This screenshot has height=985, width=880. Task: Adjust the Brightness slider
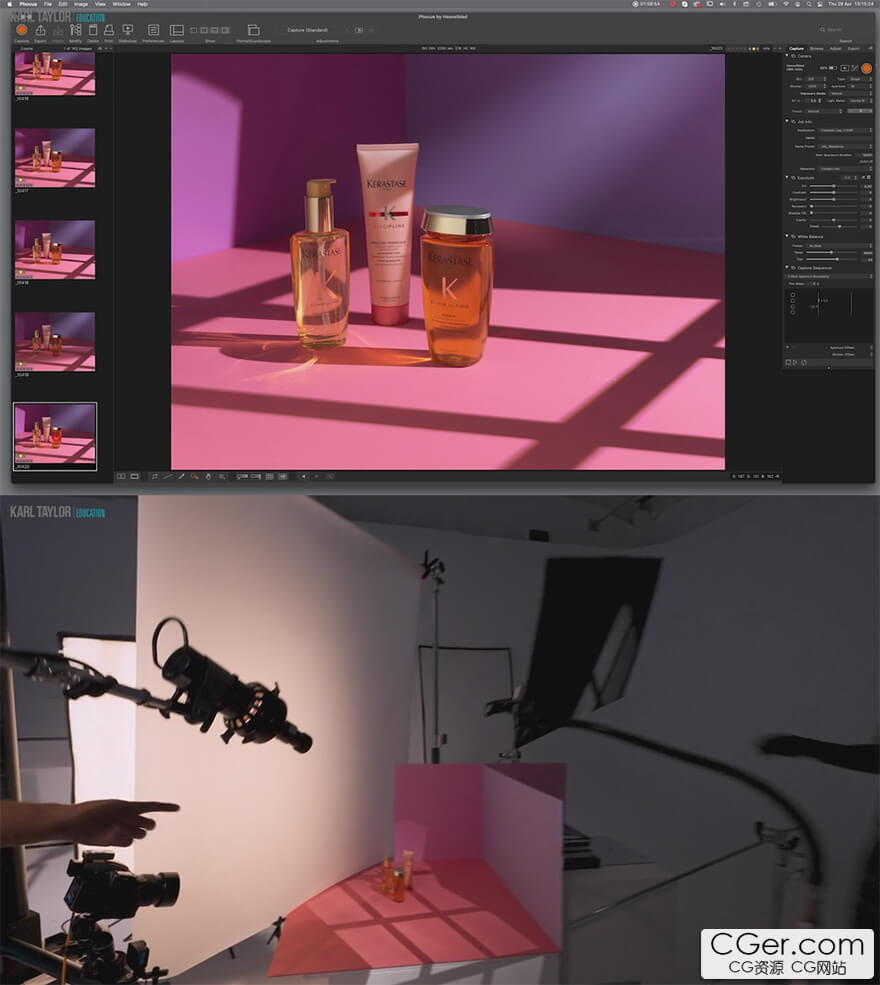coord(834,199)
